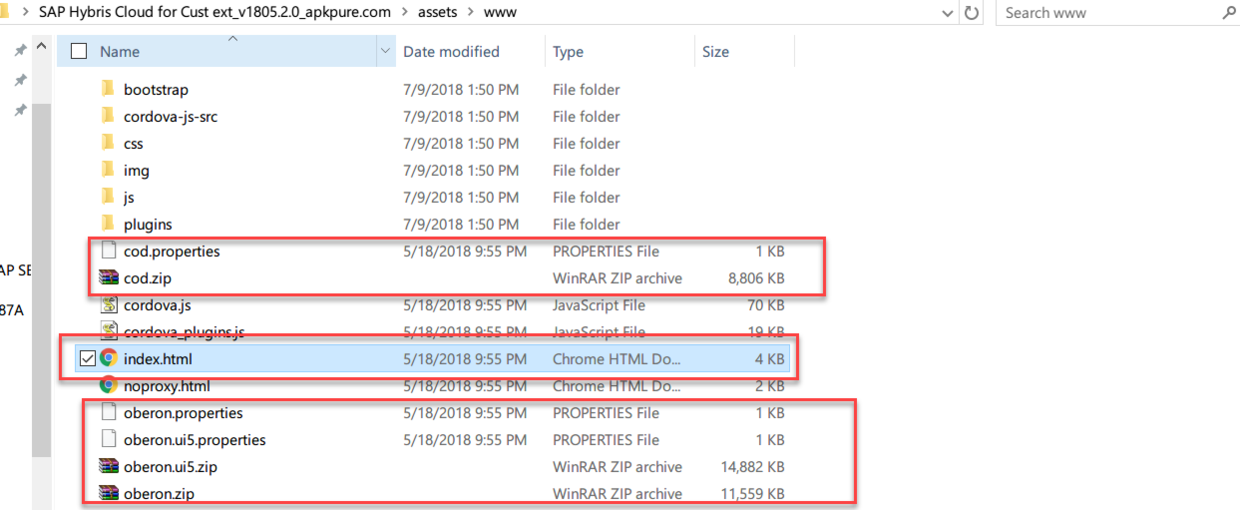Screen dimensions: 1240x510
Task: Click the oberon.zip archive icon
Action: click(x=108, y=493)
